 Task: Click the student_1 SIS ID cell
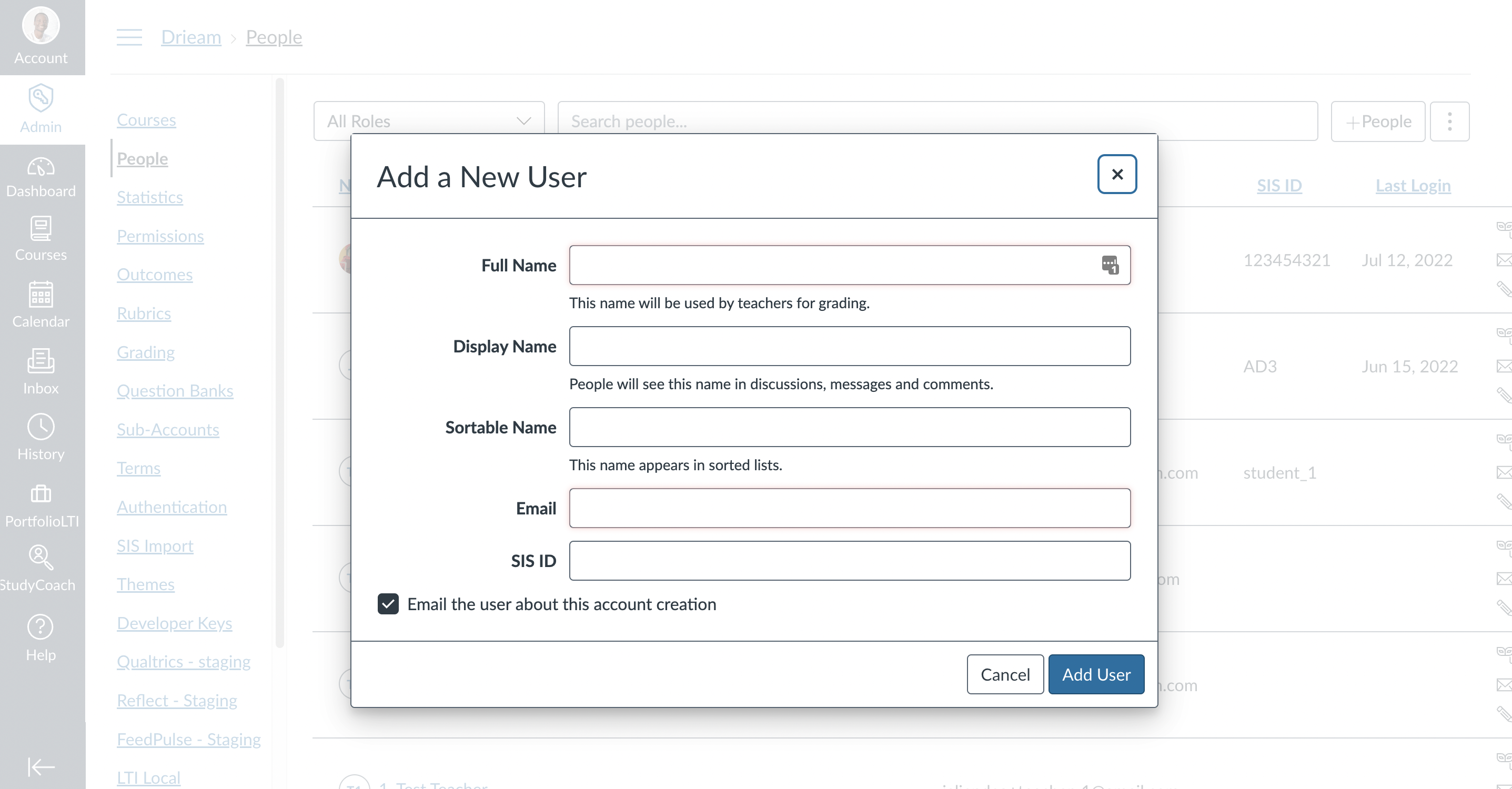pos(1279,472)
